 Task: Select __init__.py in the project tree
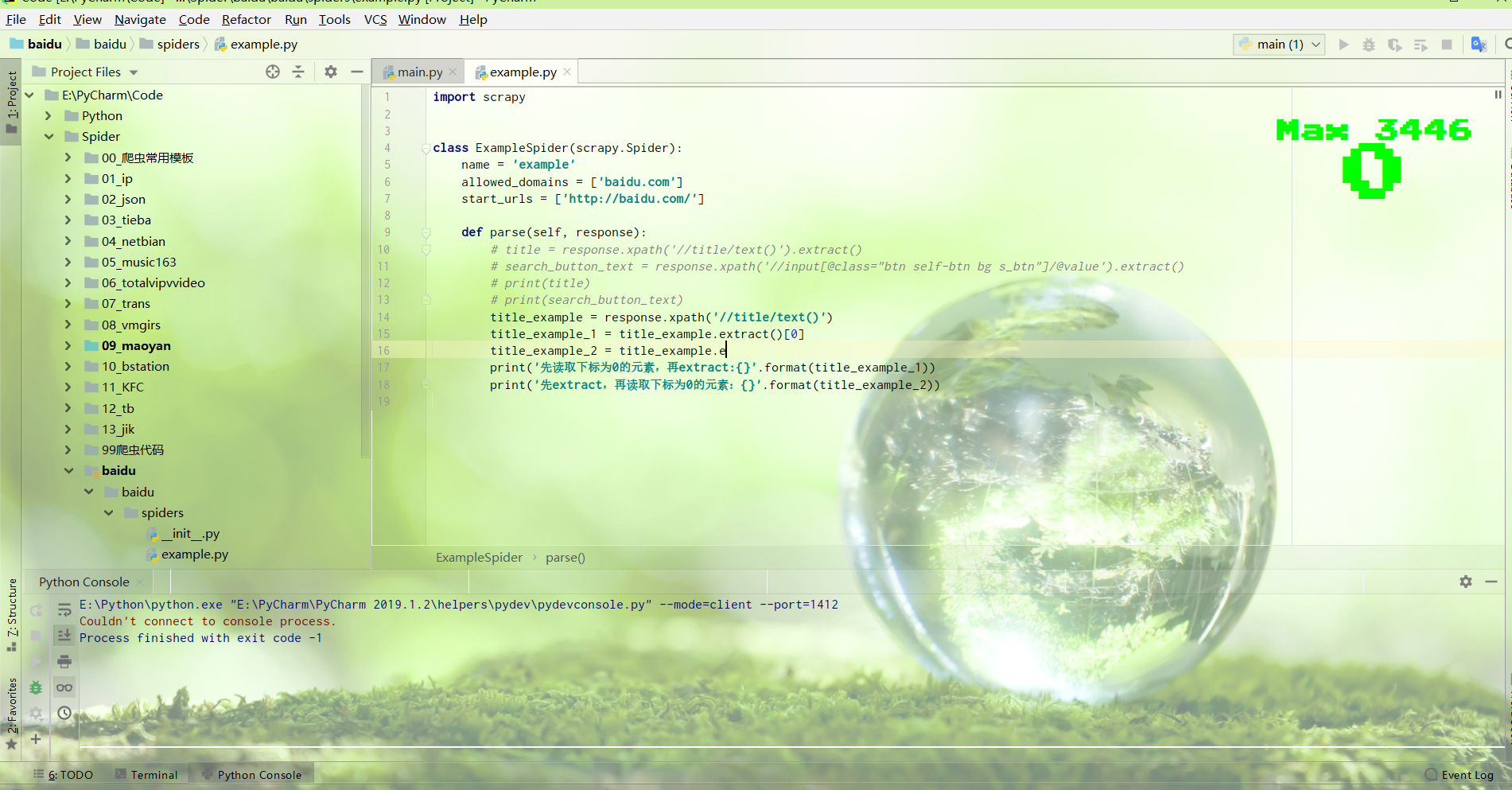click(x=190, y=533)
